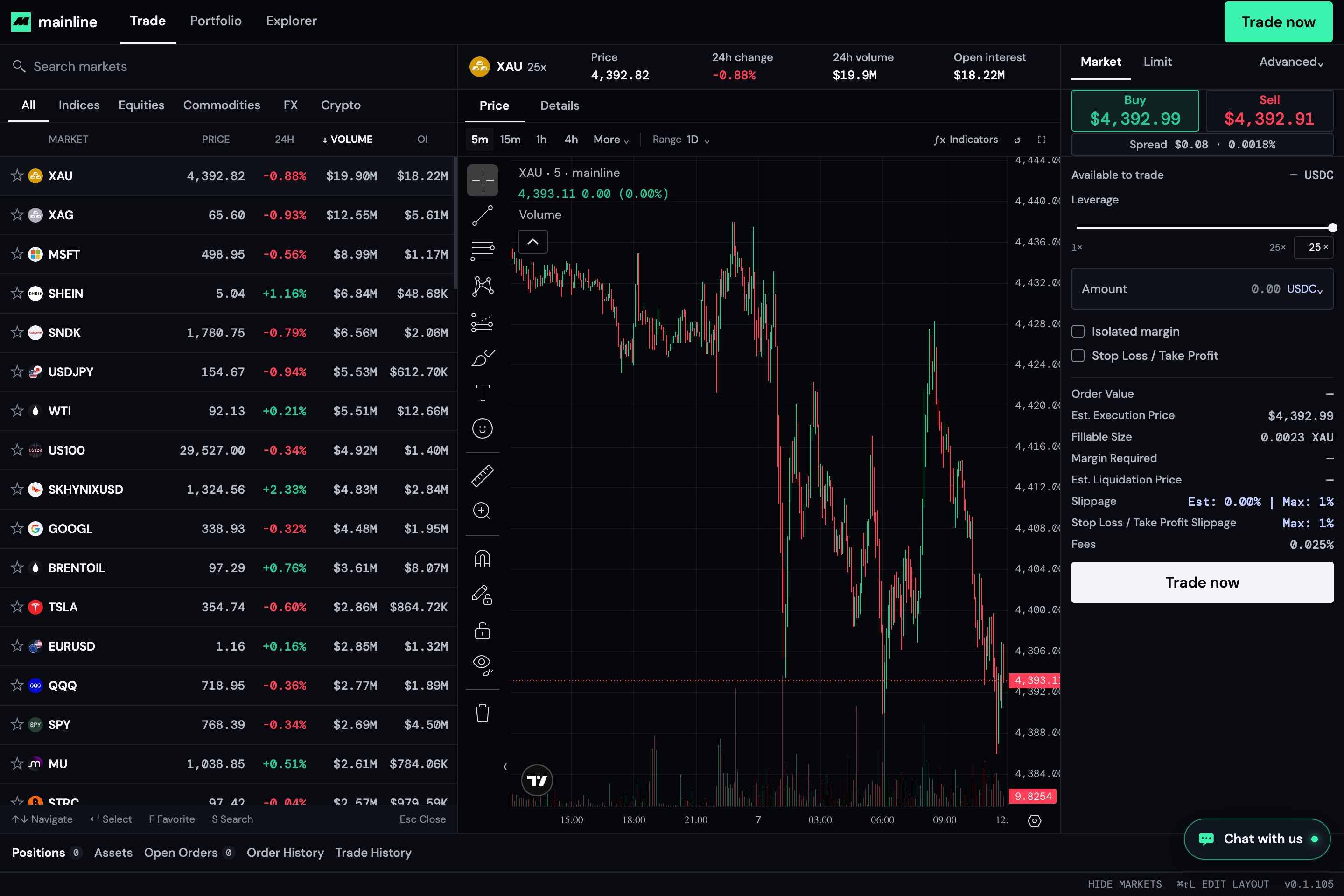Open the Open Orders tab
The height and width of the screenshot is (896, 1344).
point(189,853)
